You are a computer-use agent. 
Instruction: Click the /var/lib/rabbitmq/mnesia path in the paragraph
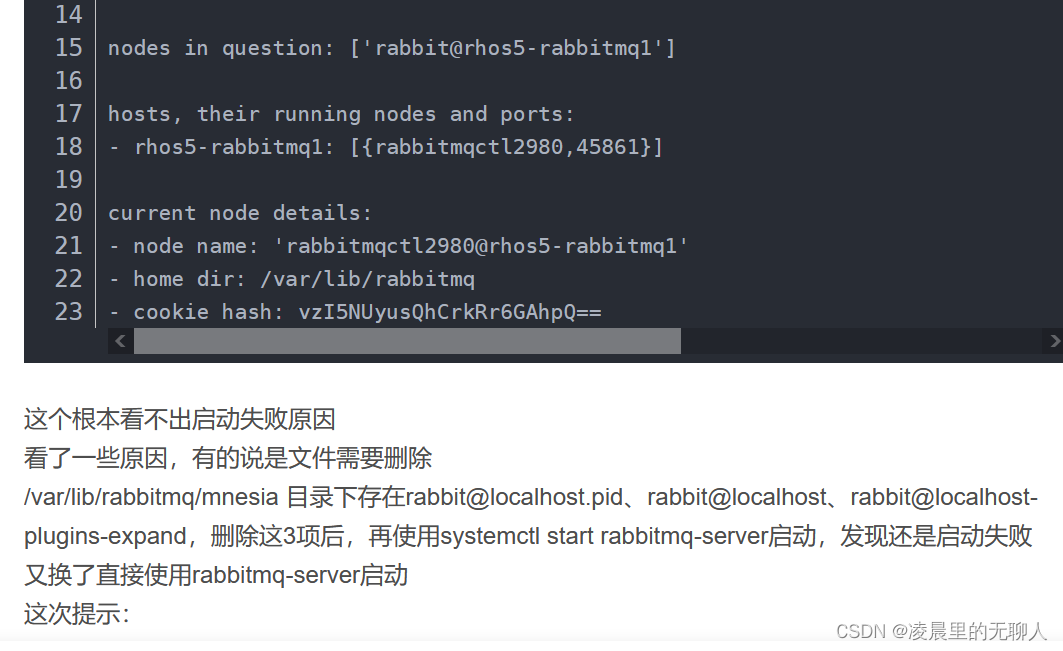(x=151, y=497)
